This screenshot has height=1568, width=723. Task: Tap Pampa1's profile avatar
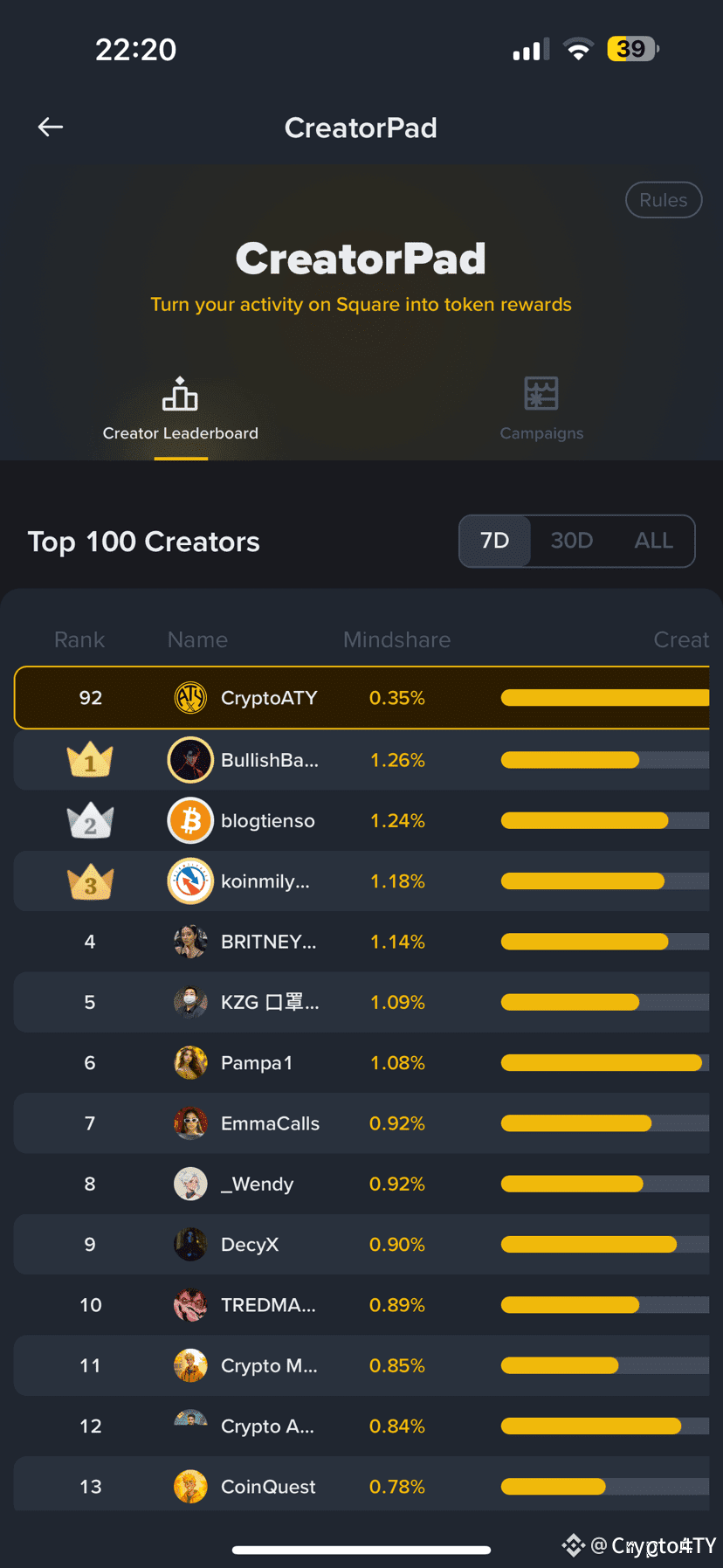(x=190, y=1062)
